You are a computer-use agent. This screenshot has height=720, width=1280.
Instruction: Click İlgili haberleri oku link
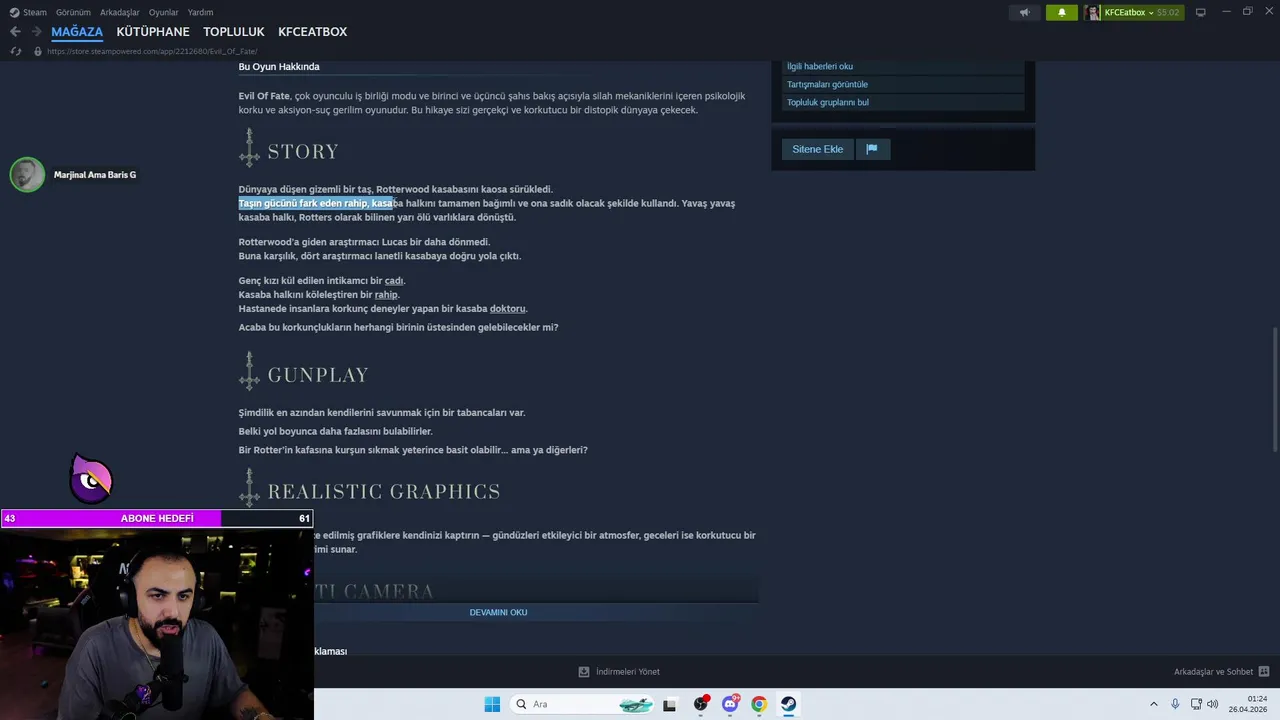coord(819,66)
